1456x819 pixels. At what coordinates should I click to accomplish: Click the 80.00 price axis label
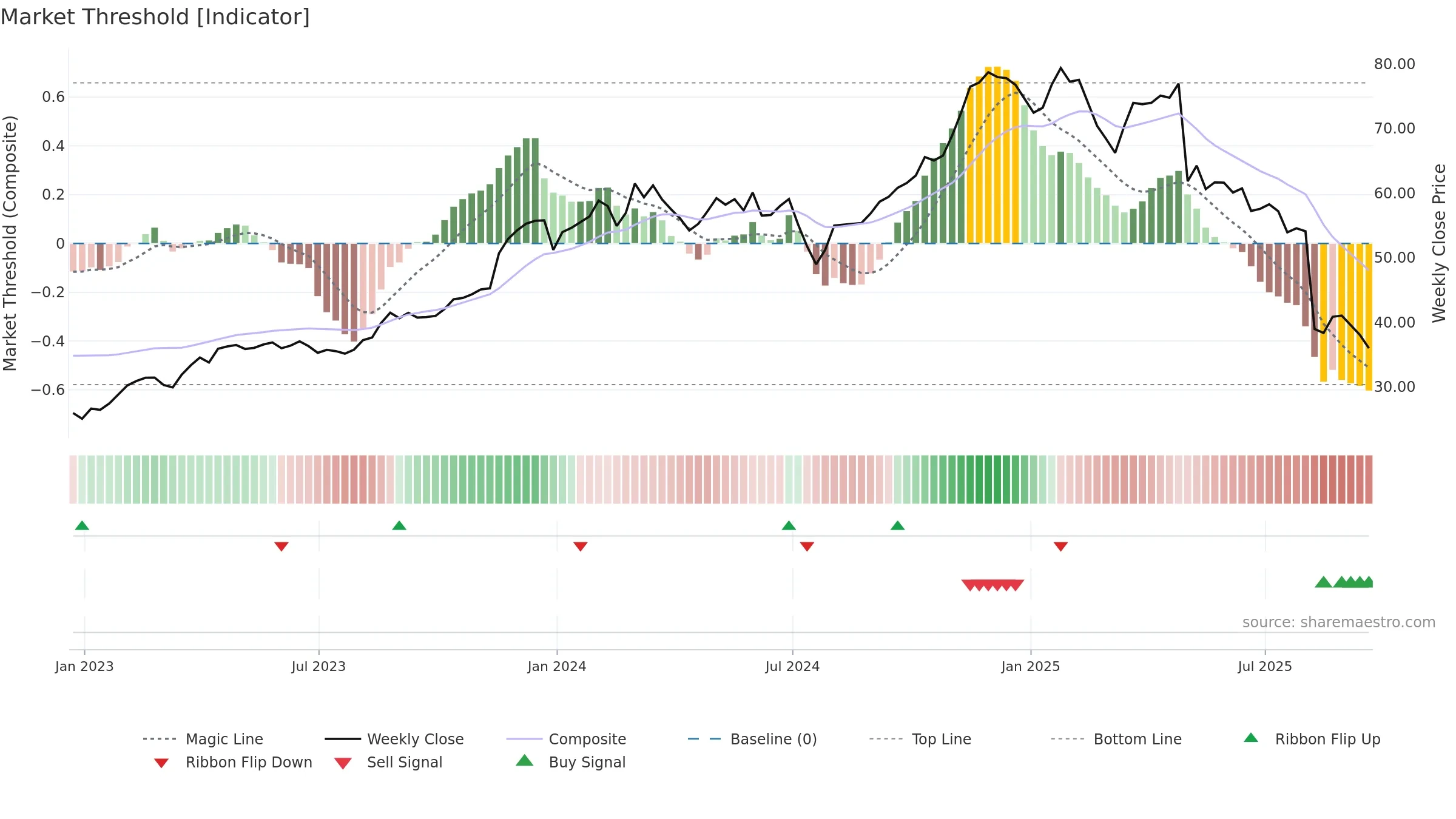tap(1395, 64)
